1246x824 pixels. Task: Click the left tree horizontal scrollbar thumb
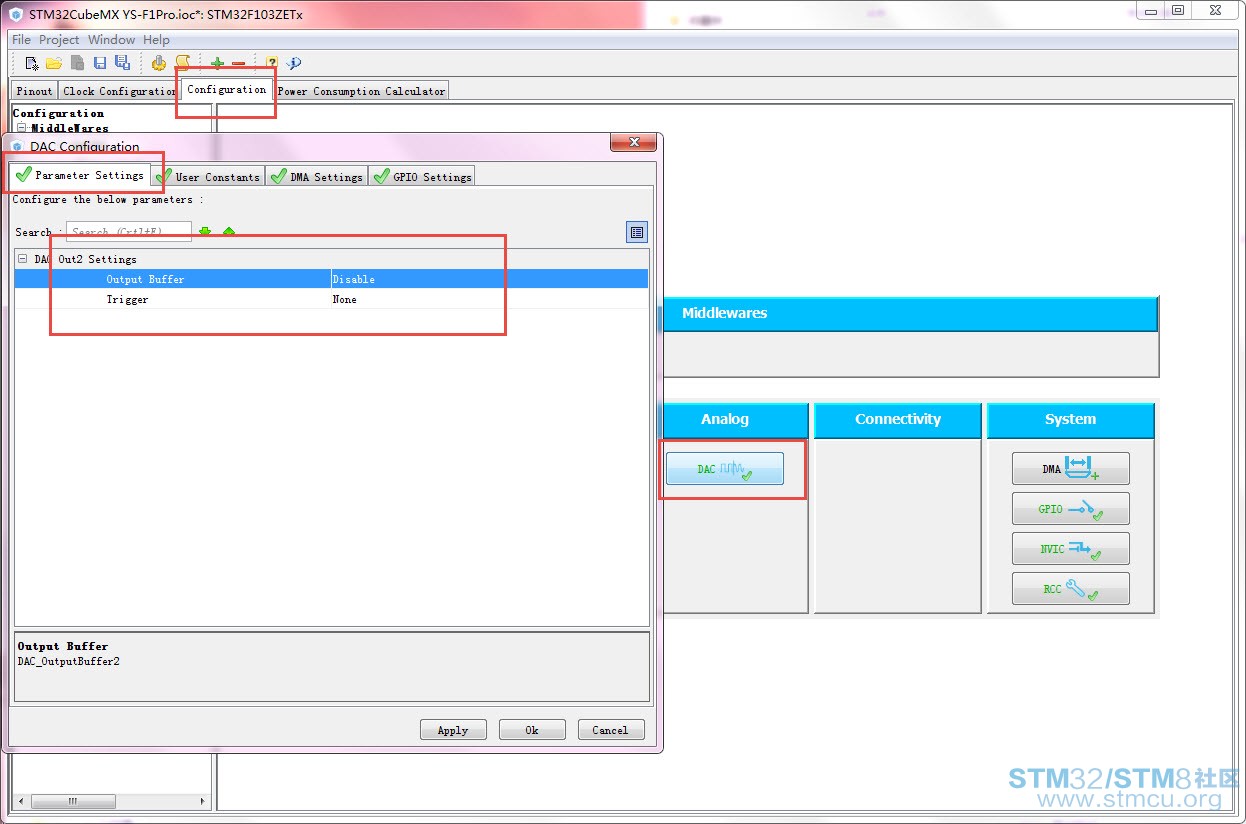[x=72, y=801]
